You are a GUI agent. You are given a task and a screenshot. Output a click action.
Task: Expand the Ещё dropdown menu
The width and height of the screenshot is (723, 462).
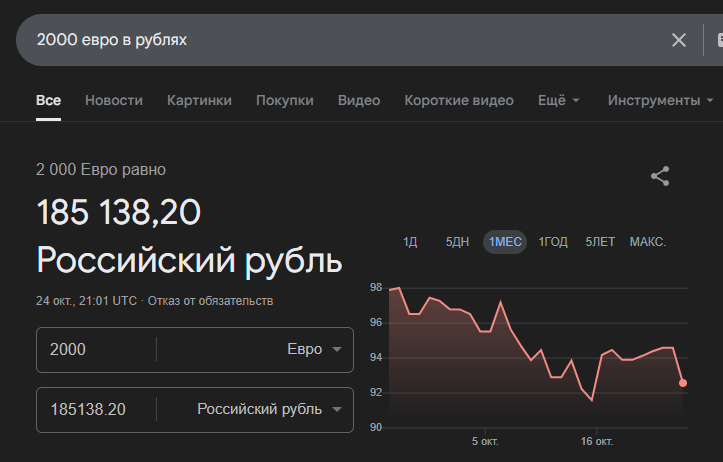coord(558,101)
